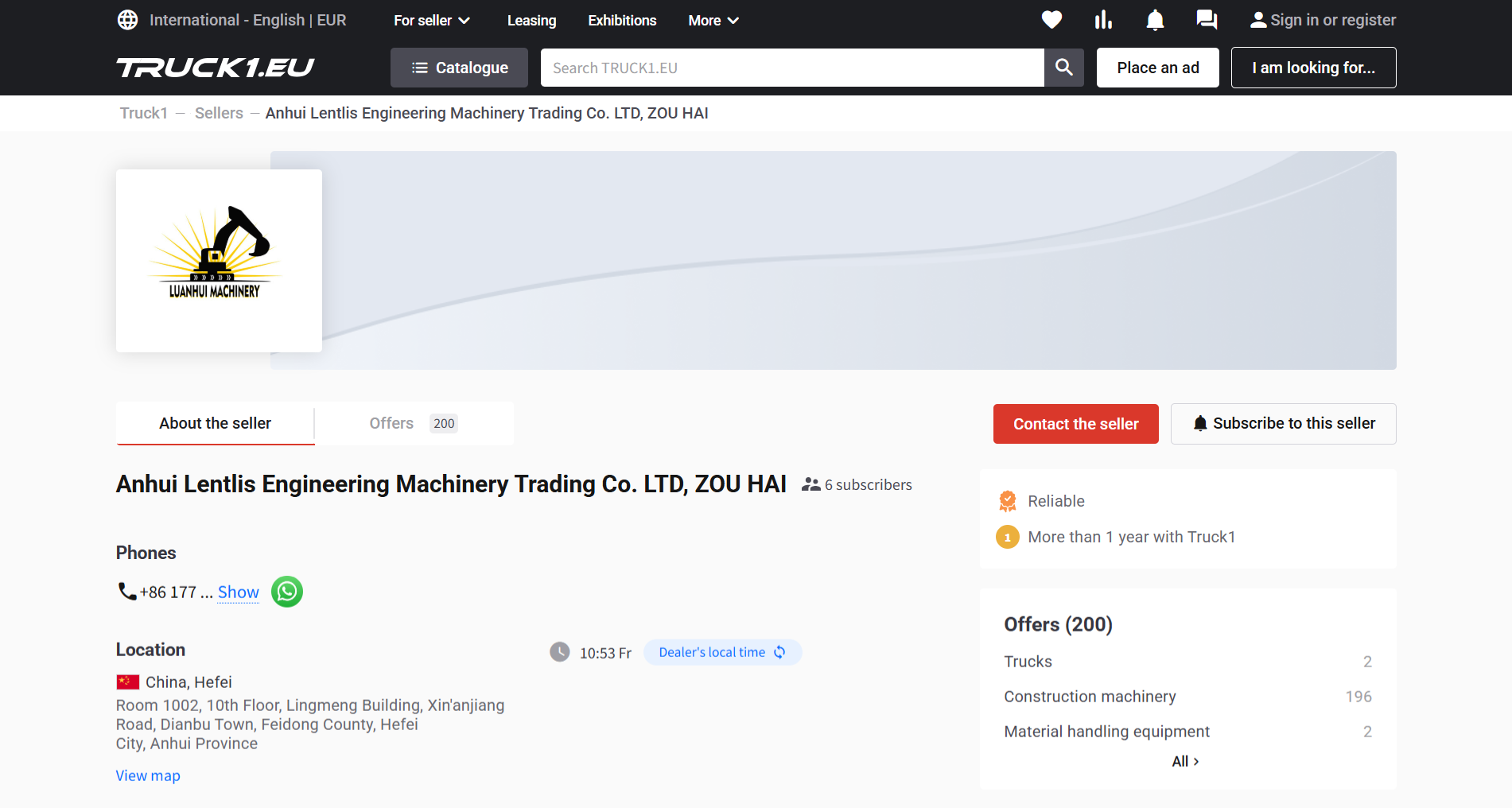This screenshot has width=1512, height=808.
Task: Click the seller name heading
Action: click(x=451, y=484)
